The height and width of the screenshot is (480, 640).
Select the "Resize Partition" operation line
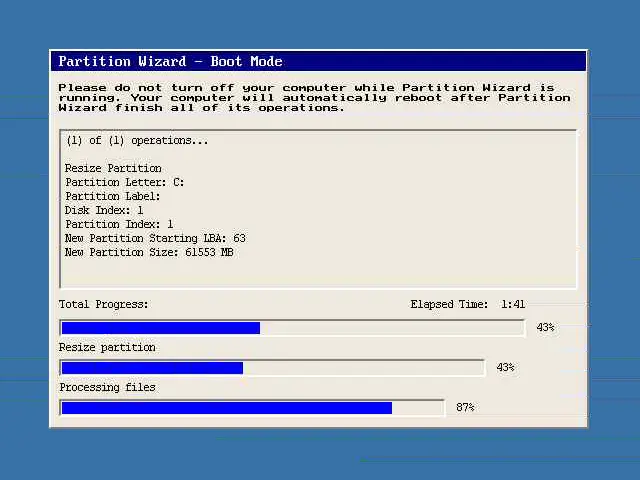pos(113,168)
